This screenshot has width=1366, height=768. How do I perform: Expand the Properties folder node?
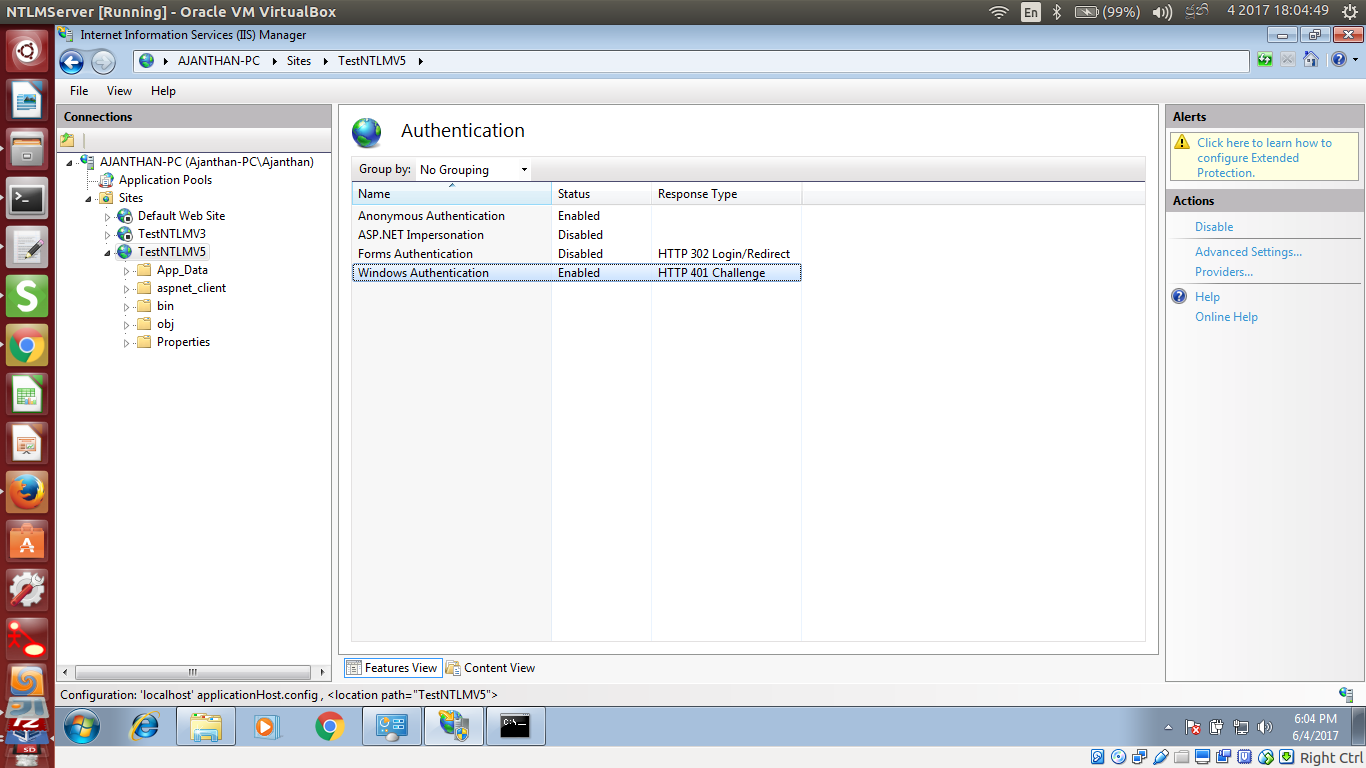pos(127,342)
